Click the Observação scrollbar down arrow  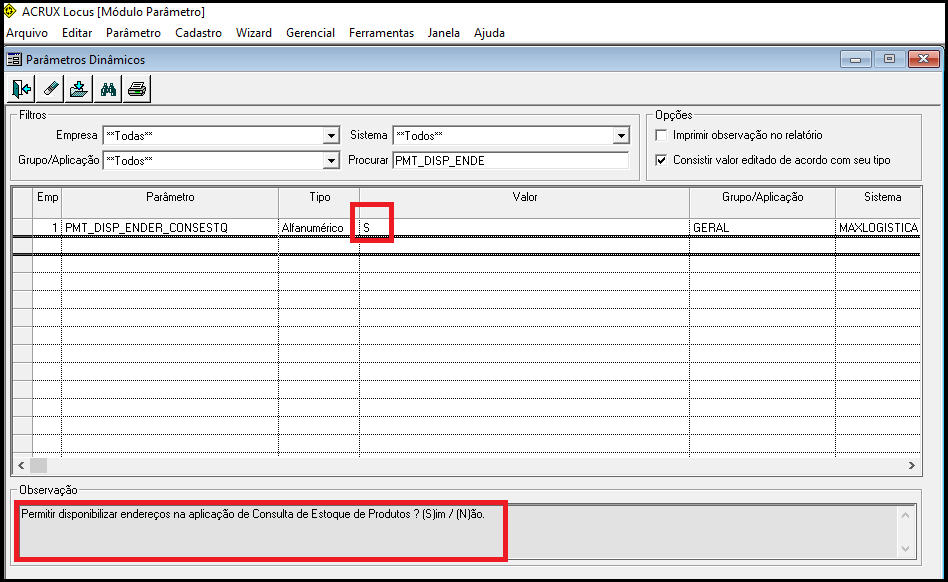[x=905, y=549]
